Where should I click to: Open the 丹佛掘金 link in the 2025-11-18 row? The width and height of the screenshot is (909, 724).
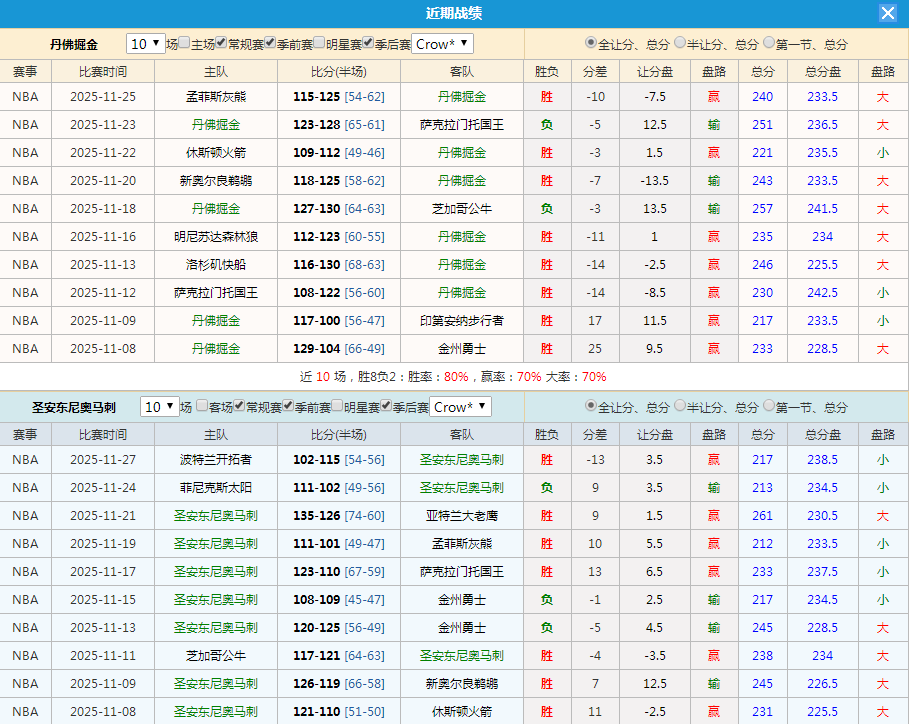click(x=214, y=208)
